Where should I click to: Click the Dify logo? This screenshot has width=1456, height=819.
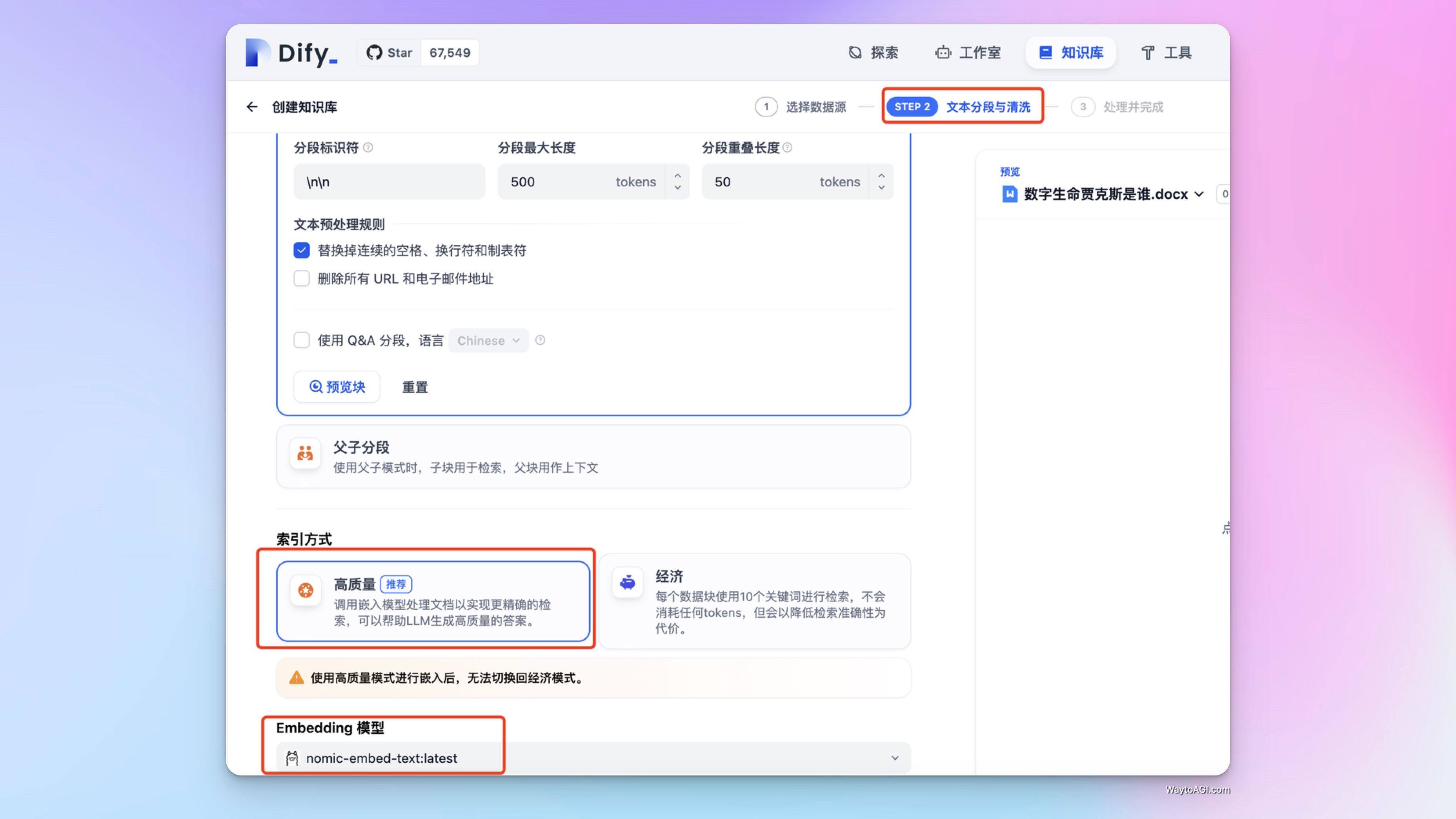(292, 53)
